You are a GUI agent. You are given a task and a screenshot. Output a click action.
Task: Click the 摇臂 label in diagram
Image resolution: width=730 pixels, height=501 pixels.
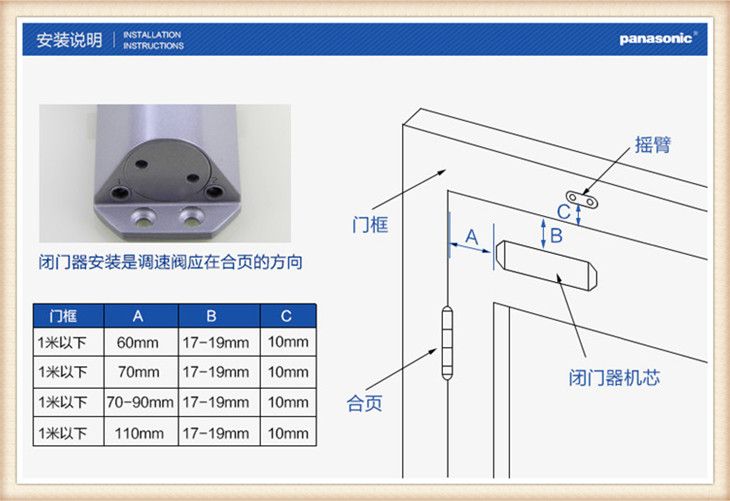click(x=651, y=145)
